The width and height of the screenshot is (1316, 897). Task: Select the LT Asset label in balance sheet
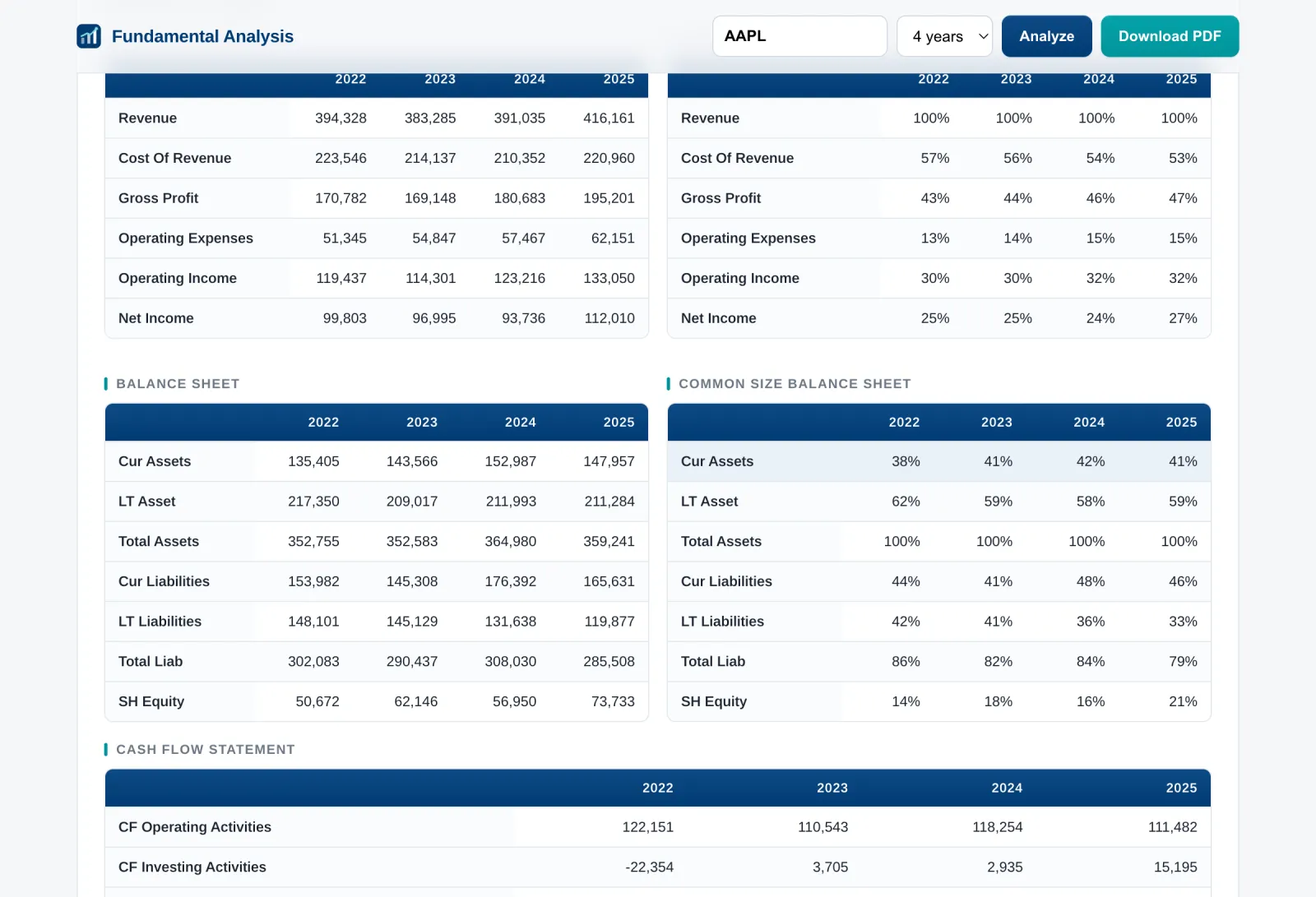(147, 502)
